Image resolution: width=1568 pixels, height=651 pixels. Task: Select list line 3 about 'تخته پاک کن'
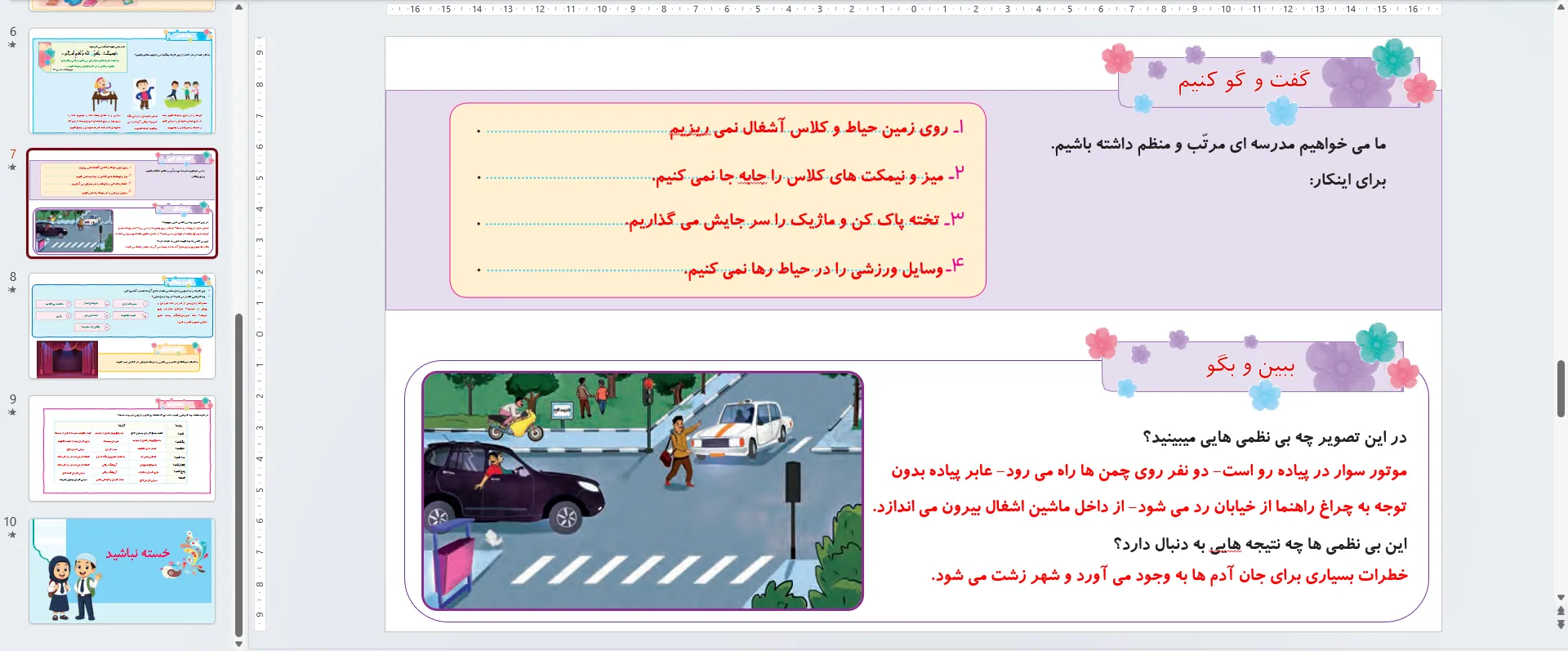795,220
